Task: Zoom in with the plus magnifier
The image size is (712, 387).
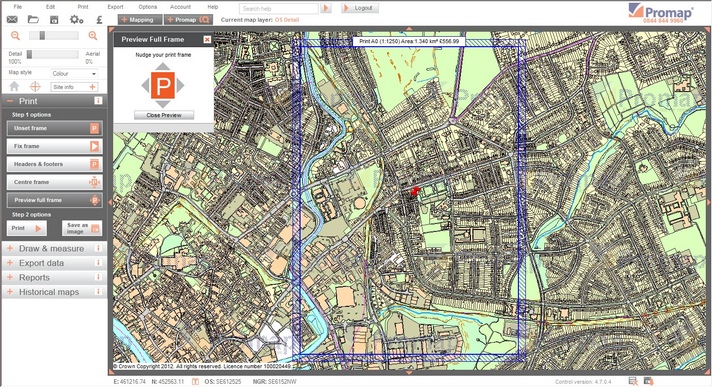Action: [93, 36]
